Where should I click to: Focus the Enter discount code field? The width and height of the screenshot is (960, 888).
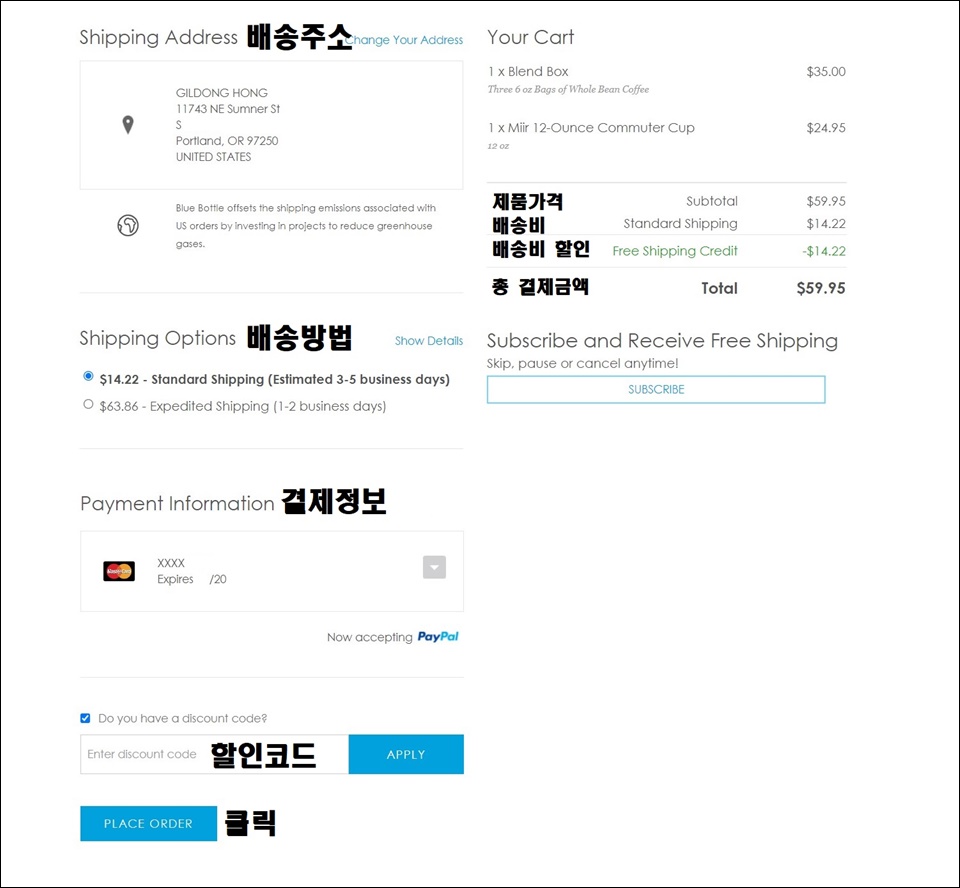pos(214,754)
